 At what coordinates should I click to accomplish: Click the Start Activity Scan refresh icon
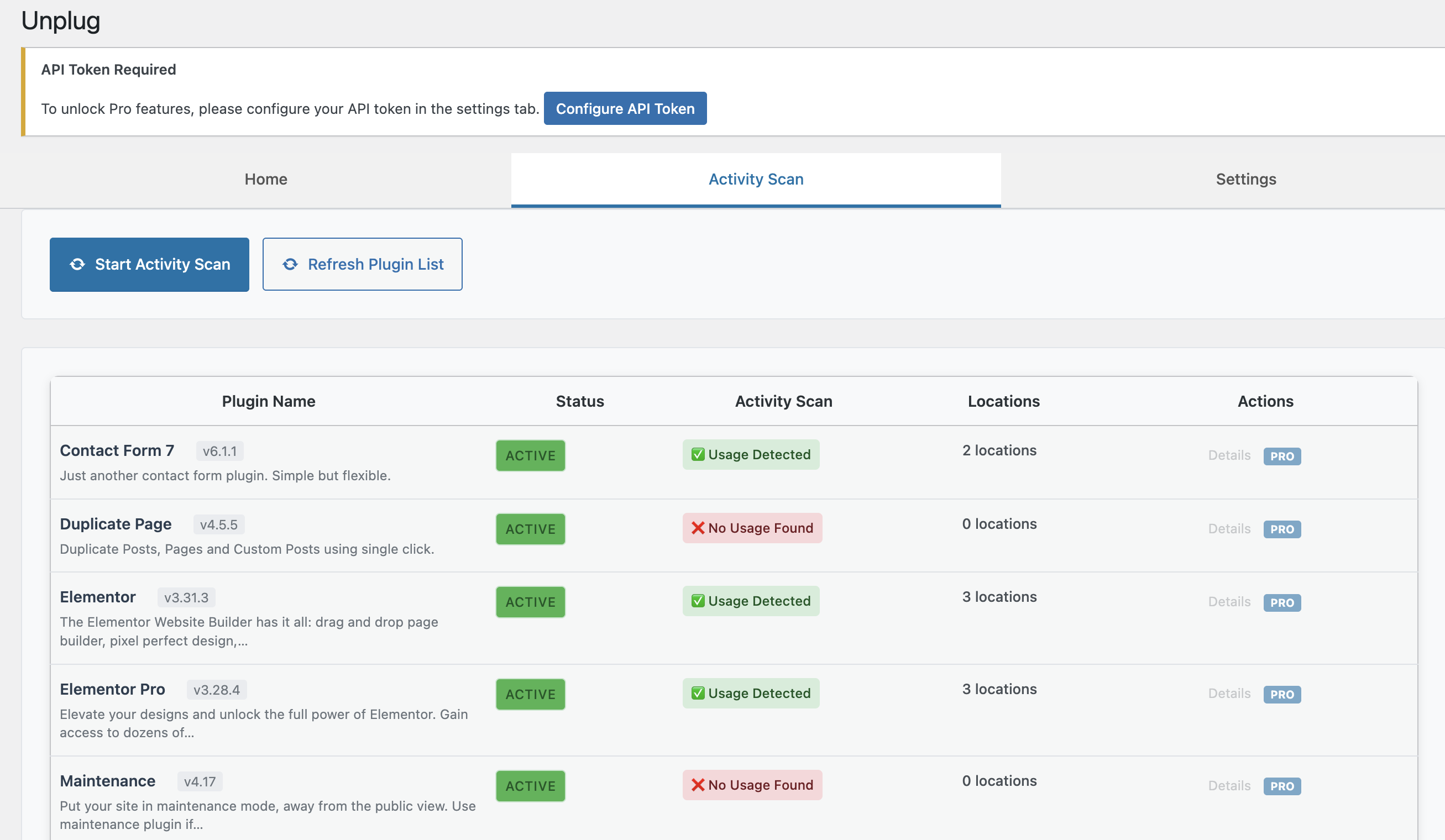(x=77, y=264)
